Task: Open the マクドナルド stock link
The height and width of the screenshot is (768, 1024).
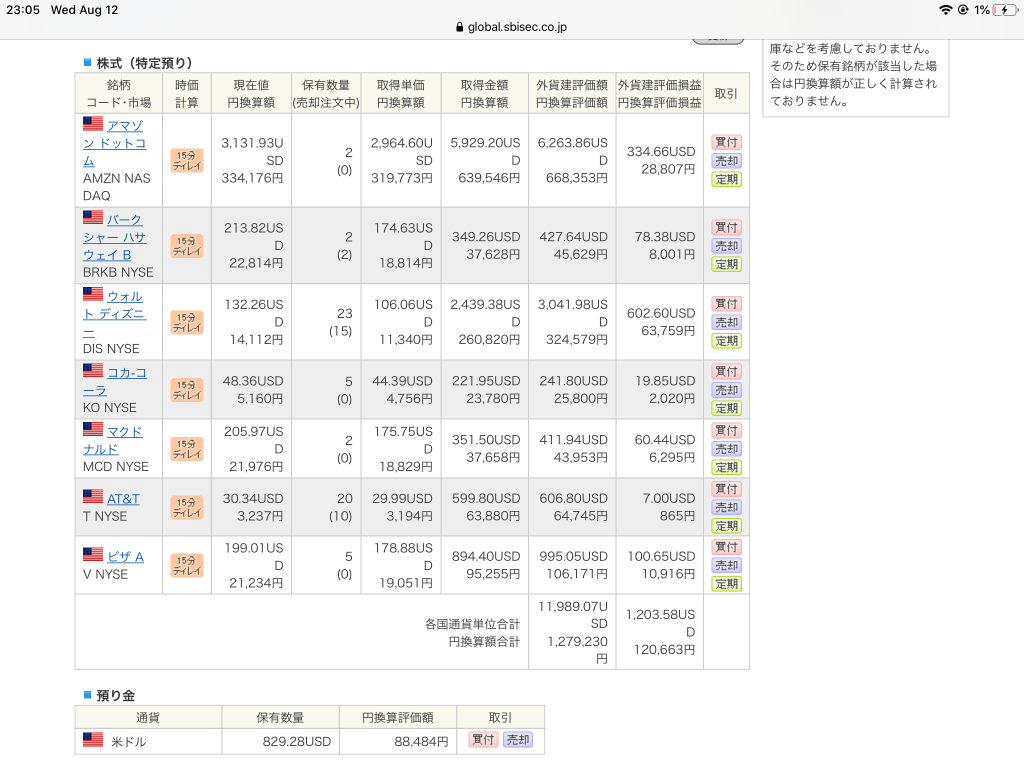Action: point(113,440)
